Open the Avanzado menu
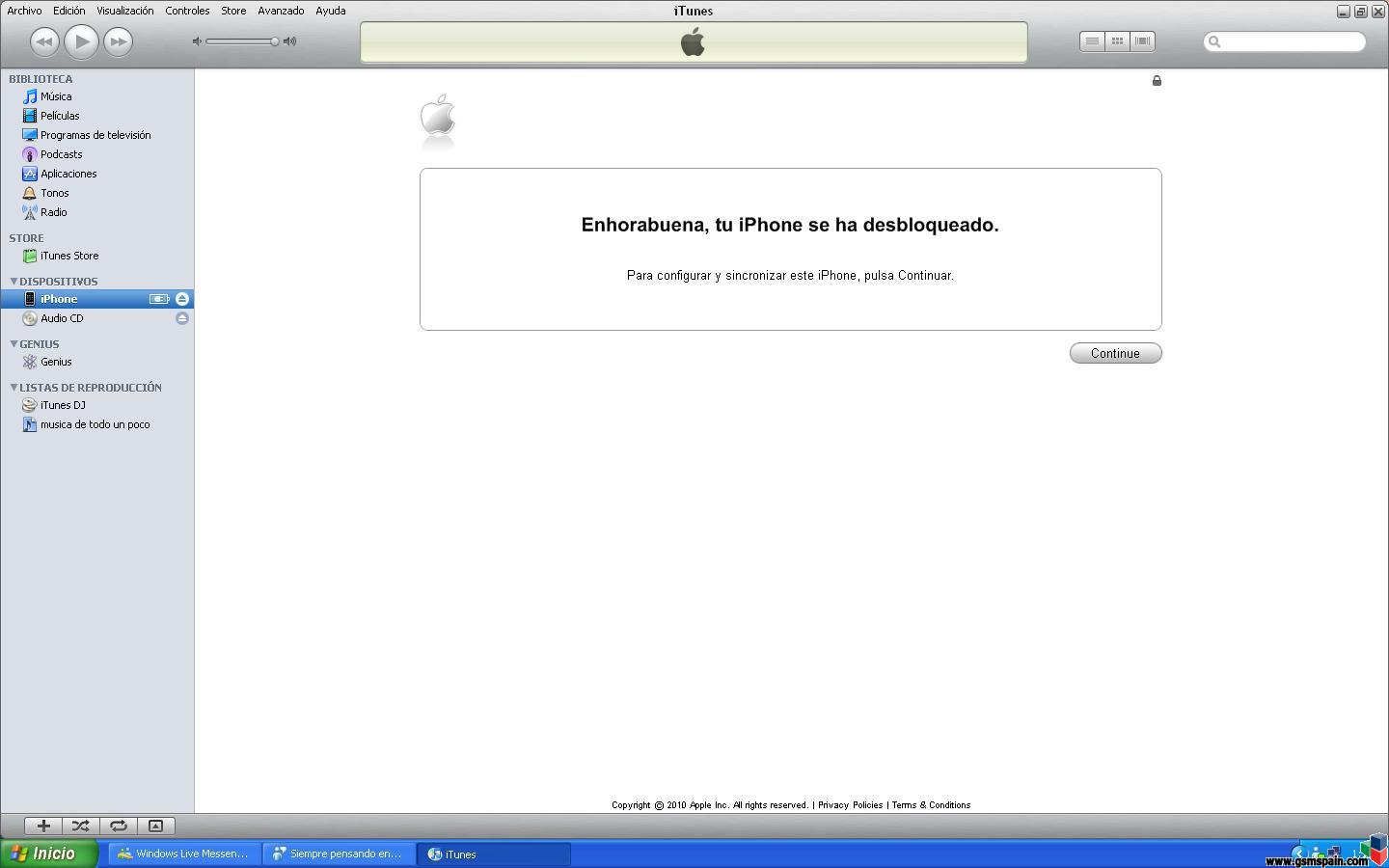Viewport: 1389px width, 868px height. pos(281,11)
